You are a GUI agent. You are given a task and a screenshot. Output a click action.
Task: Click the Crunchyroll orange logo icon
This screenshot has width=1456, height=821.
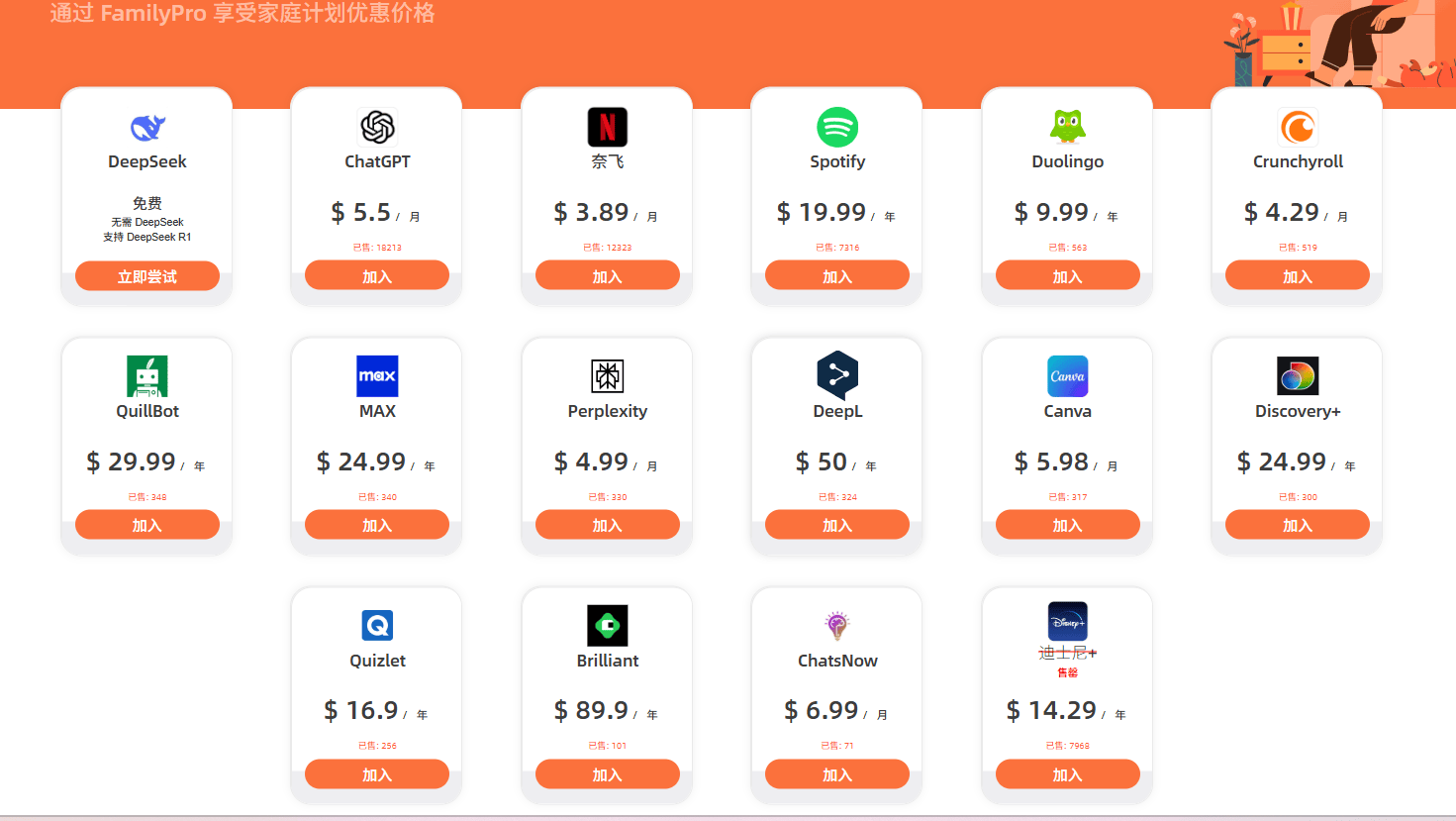(x=1298, y=127)
